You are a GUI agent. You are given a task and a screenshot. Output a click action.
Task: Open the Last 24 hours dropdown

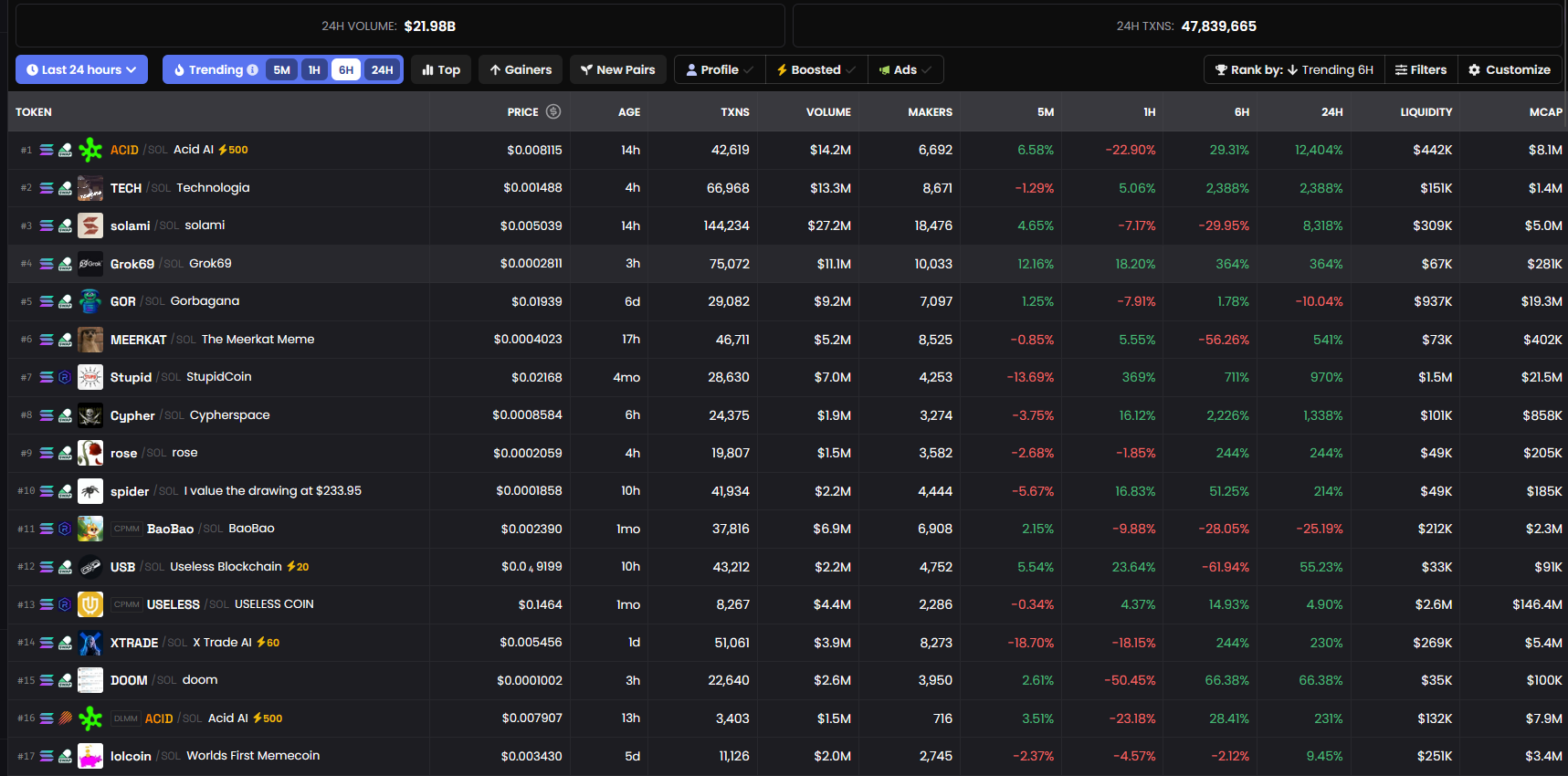[81, 69]
